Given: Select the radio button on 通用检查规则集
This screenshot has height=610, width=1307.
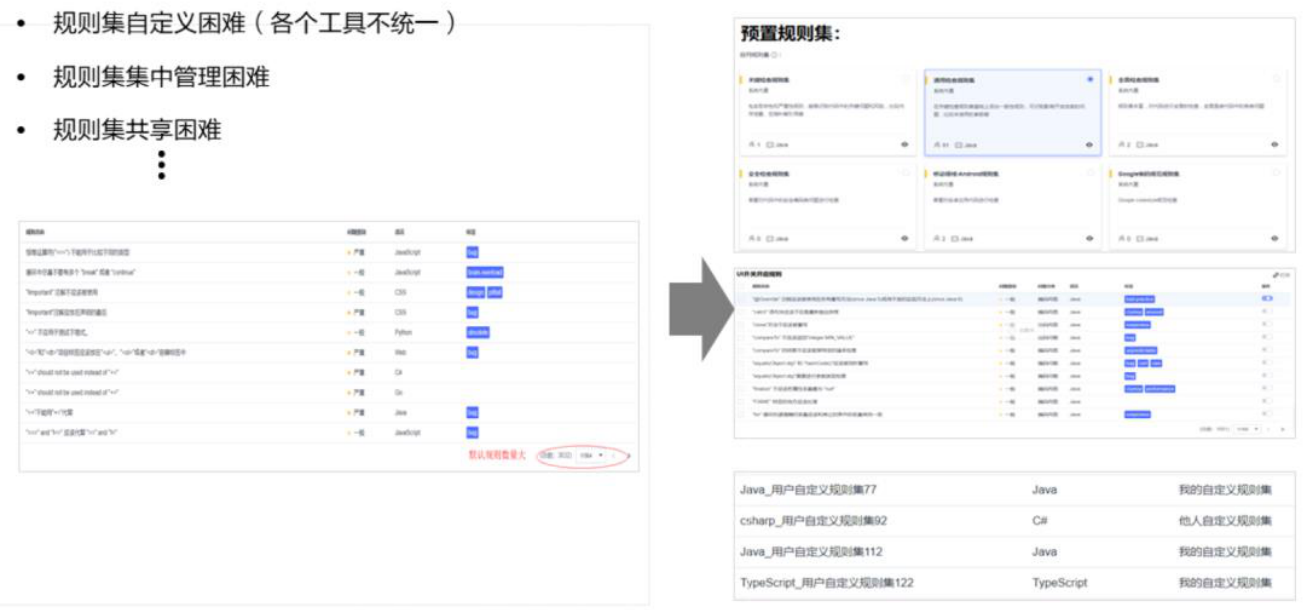Looking at the screenshot, I should click(x=1090, y=78).
